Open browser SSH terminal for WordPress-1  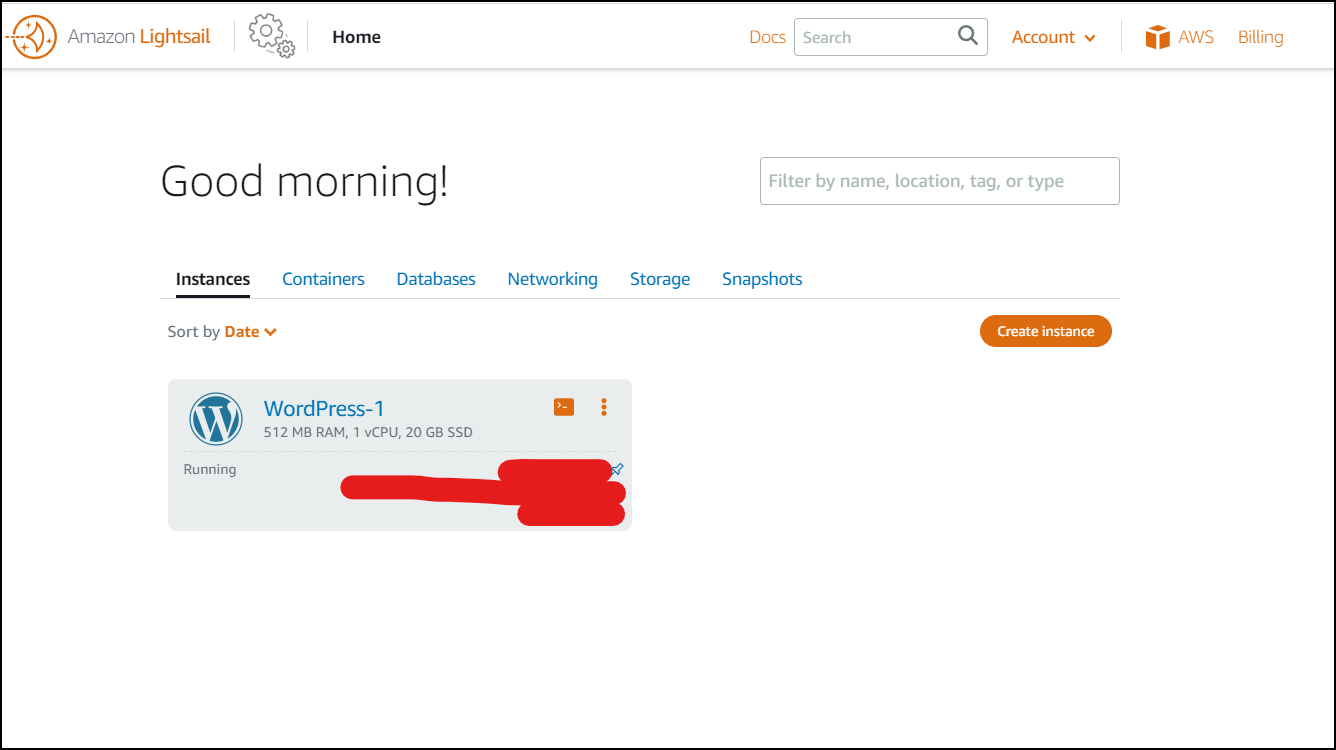click(564, 406)
